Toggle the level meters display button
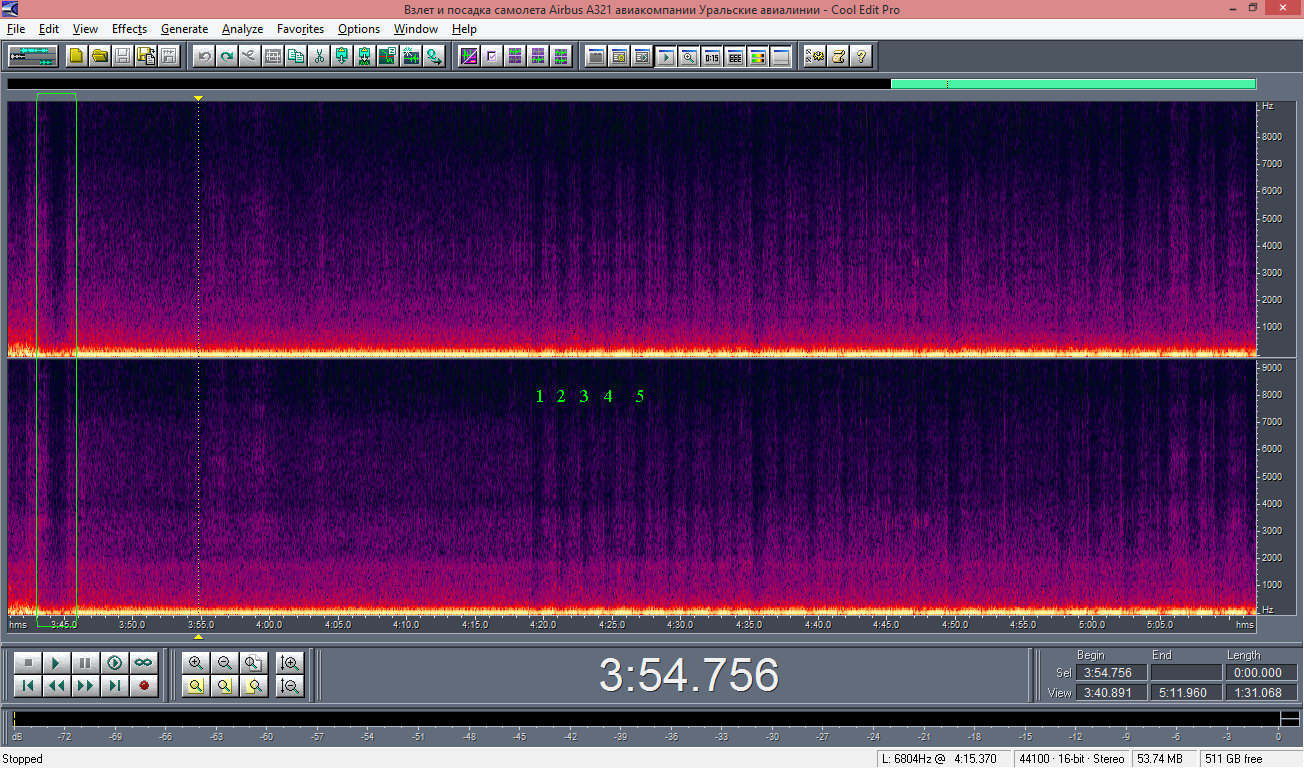Screen dimensions: 1304x768 [758, 56]
